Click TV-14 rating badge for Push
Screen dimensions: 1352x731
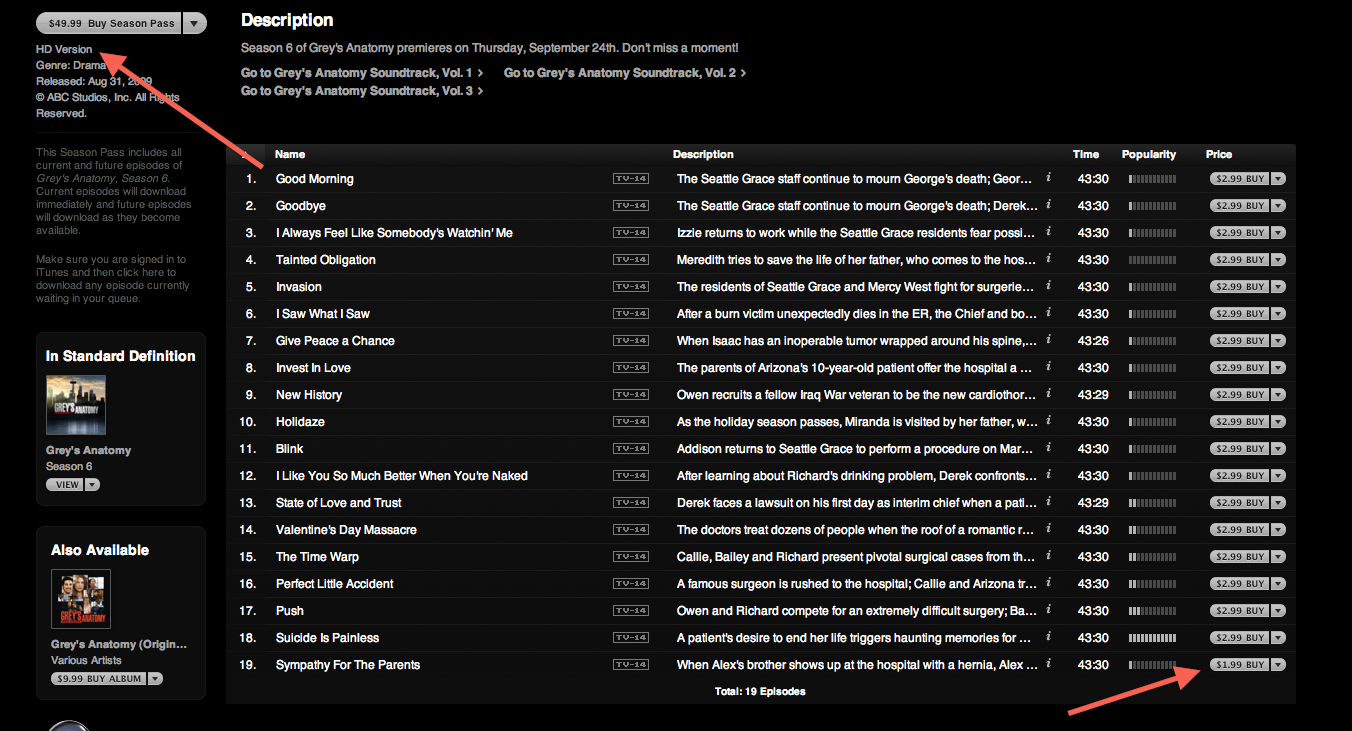(631, 611)
